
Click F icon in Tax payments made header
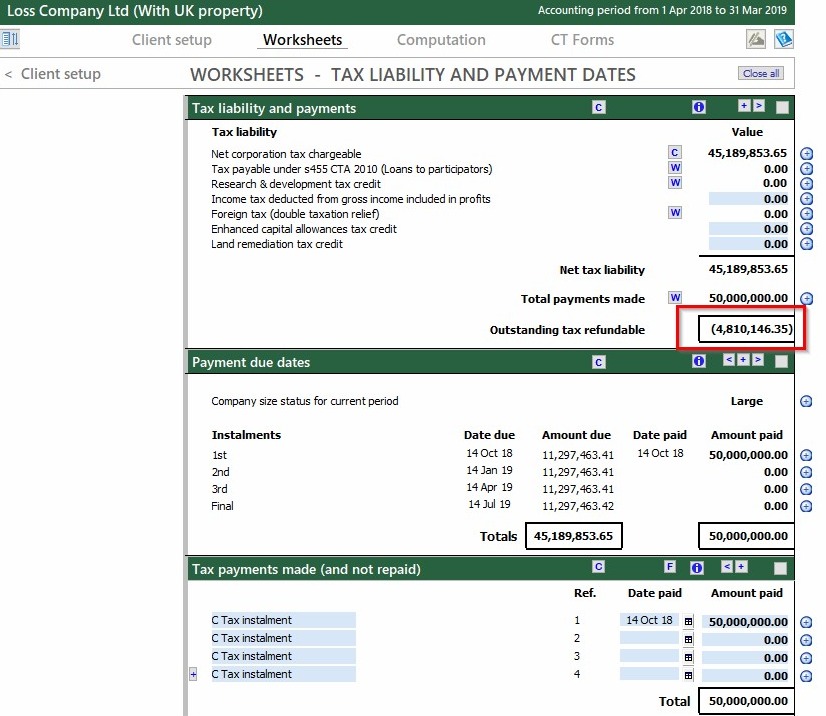tap(670, 567)
